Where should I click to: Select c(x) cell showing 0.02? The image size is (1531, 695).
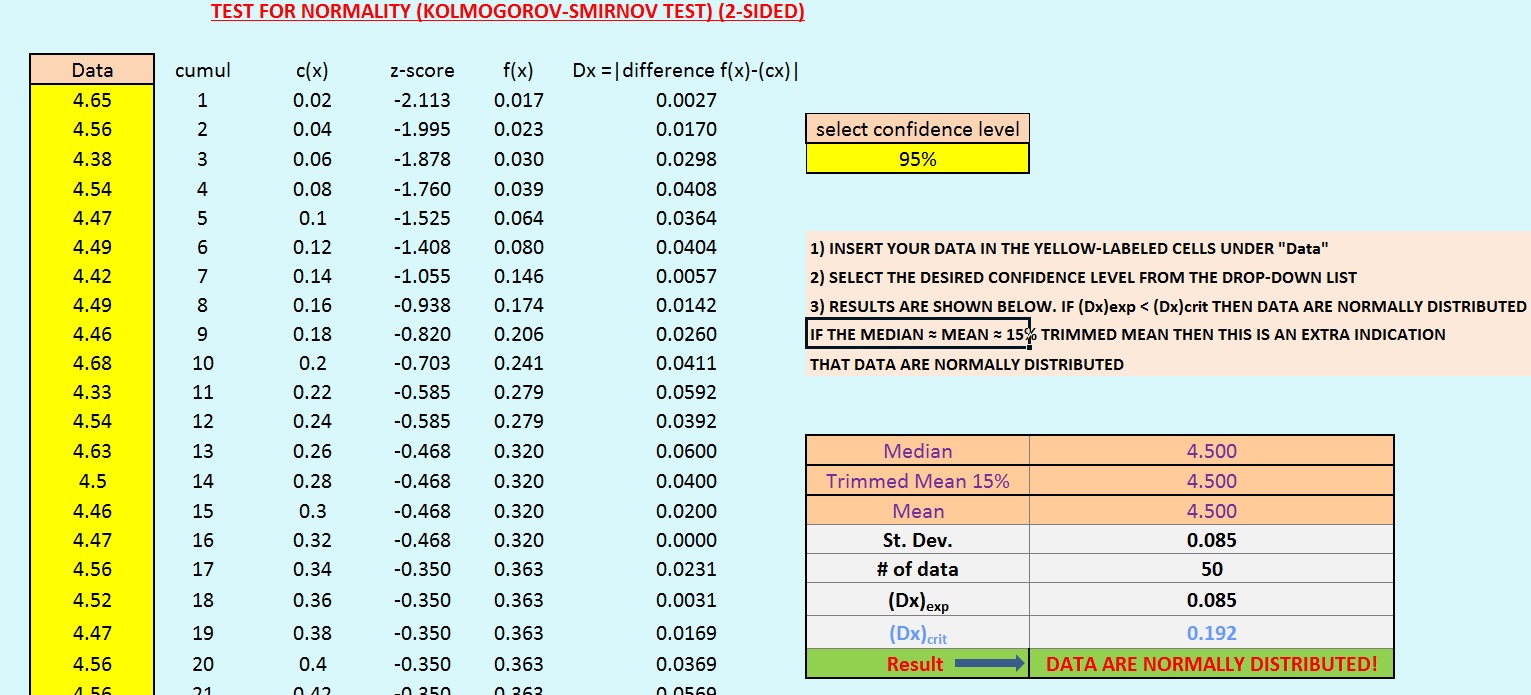[x=312, y=100]
